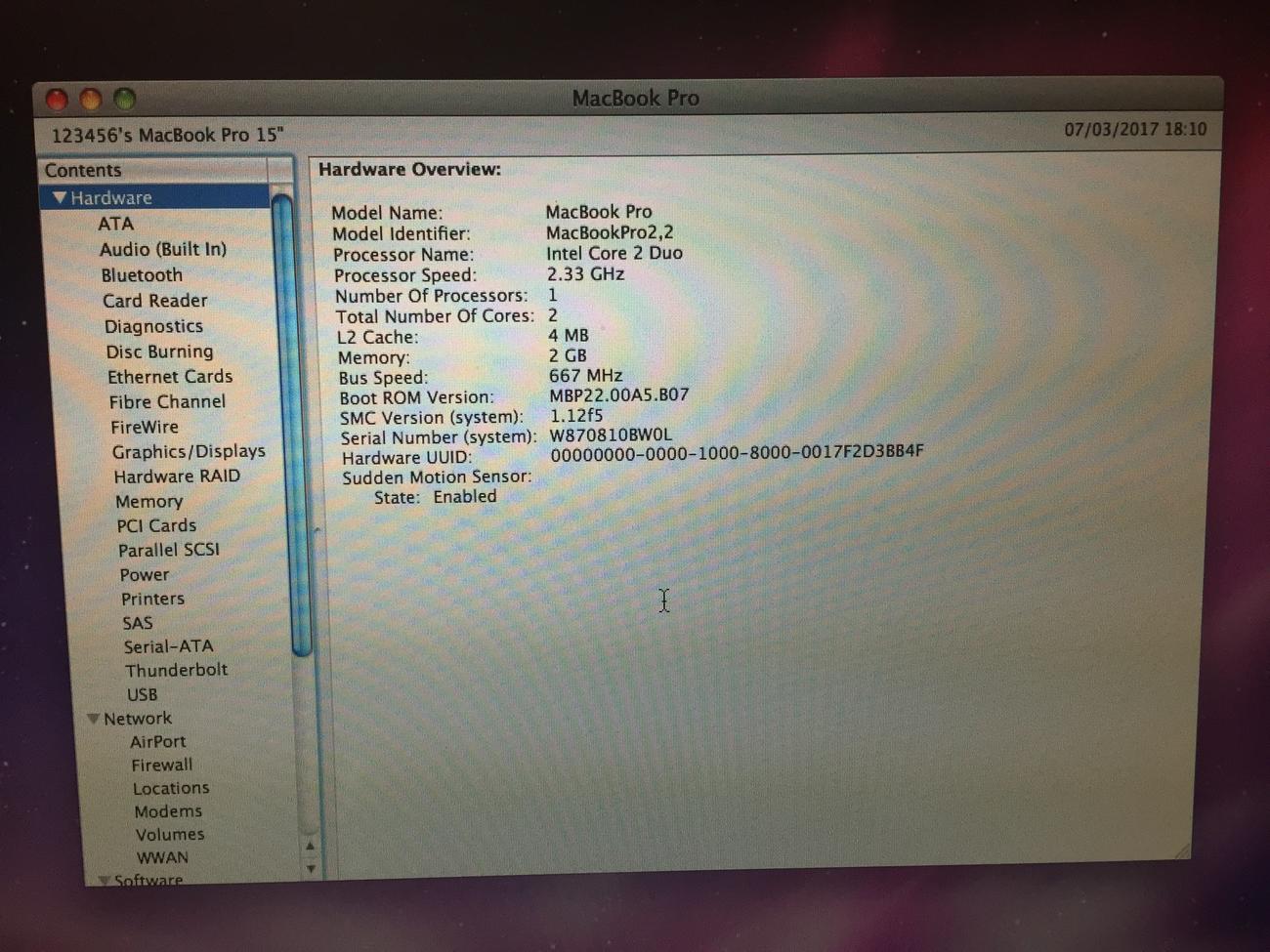
Task: Click the window resize grip corner
Action: point(1182,851)
